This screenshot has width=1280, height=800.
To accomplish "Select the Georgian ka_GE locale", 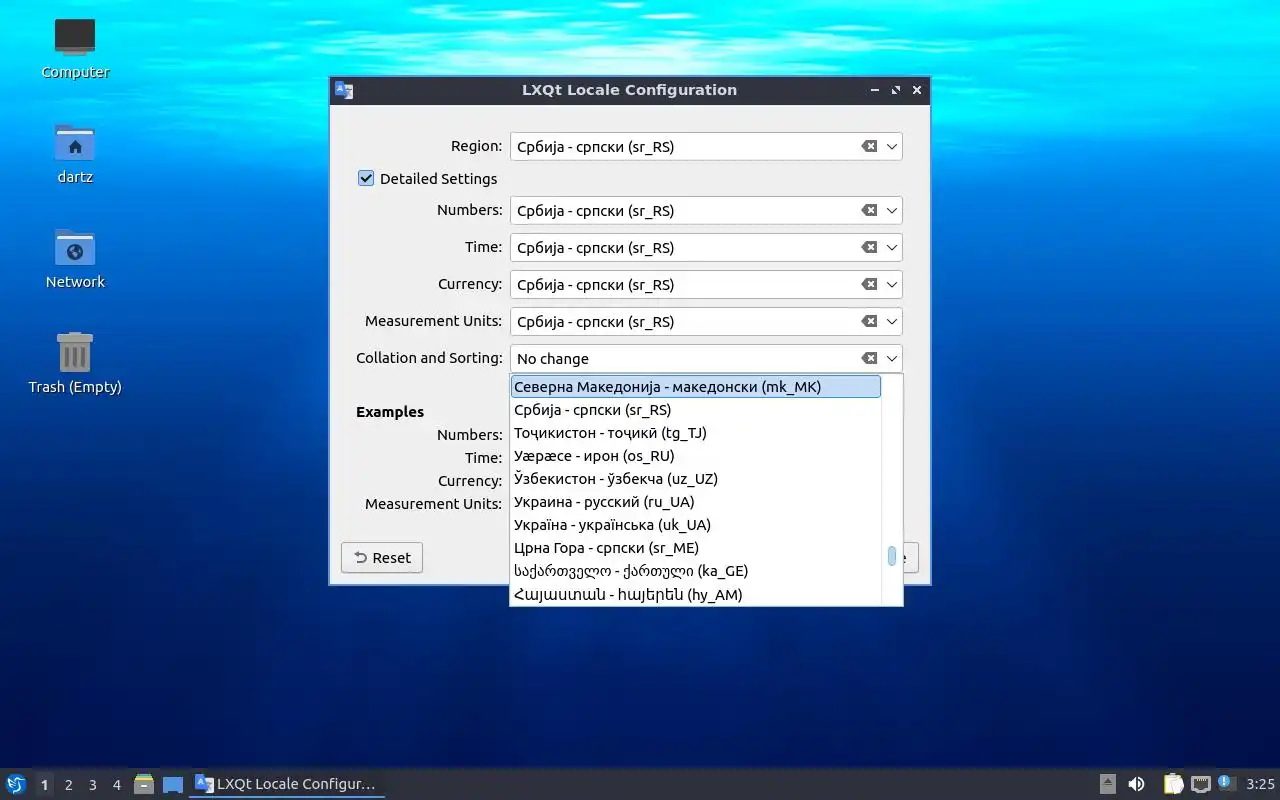I will pyautogui.click(x=696, y=570).
